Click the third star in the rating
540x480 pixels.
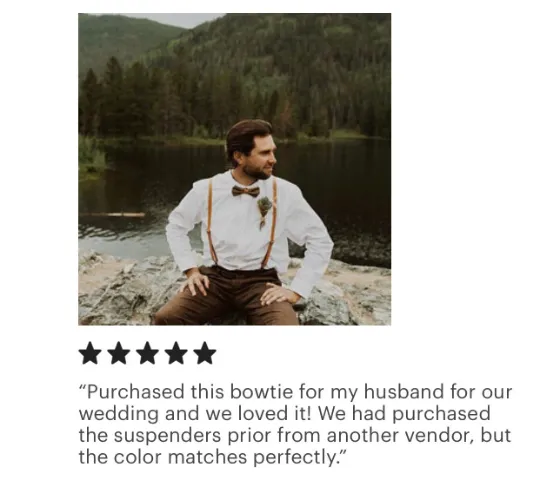coord(147,353)
